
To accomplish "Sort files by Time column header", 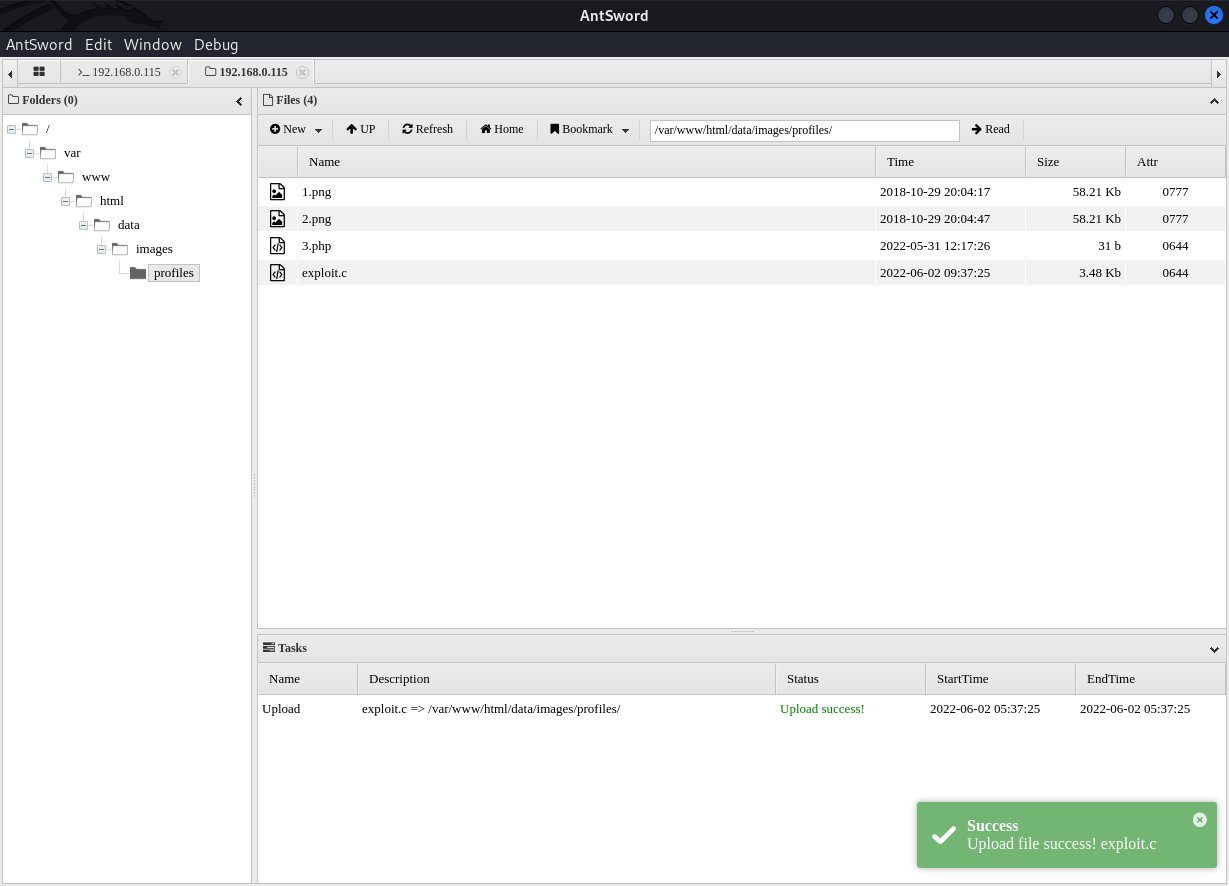I will (x=950, y=162).
